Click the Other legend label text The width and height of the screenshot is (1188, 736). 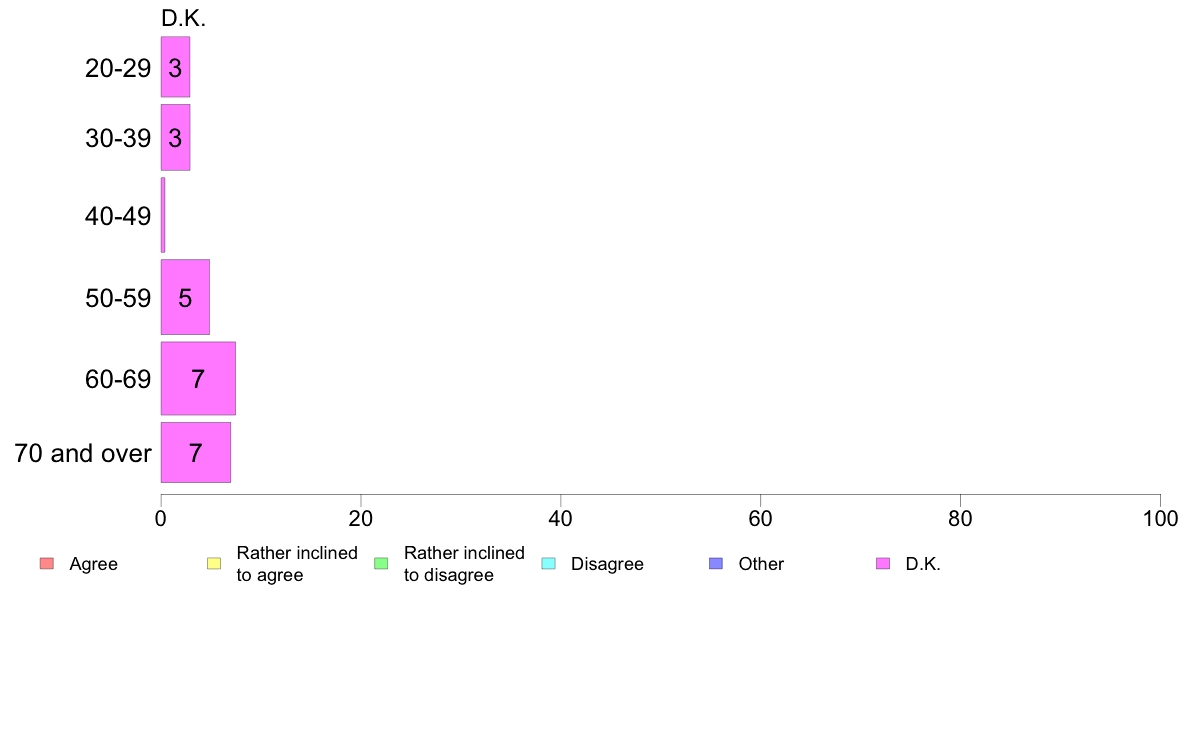(761, 564)
